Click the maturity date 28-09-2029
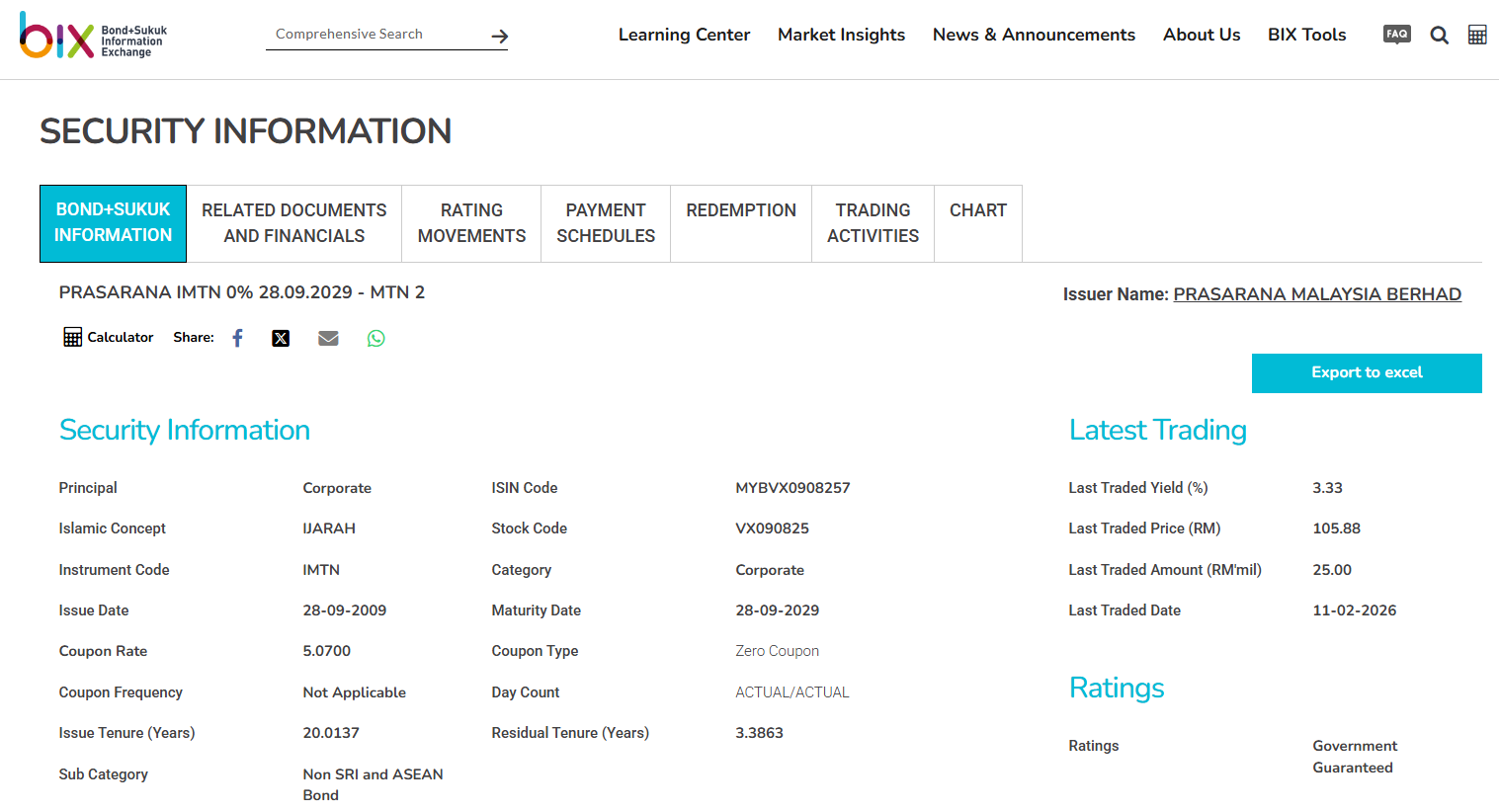The image size is (1499, 812). tap(777, 610)
